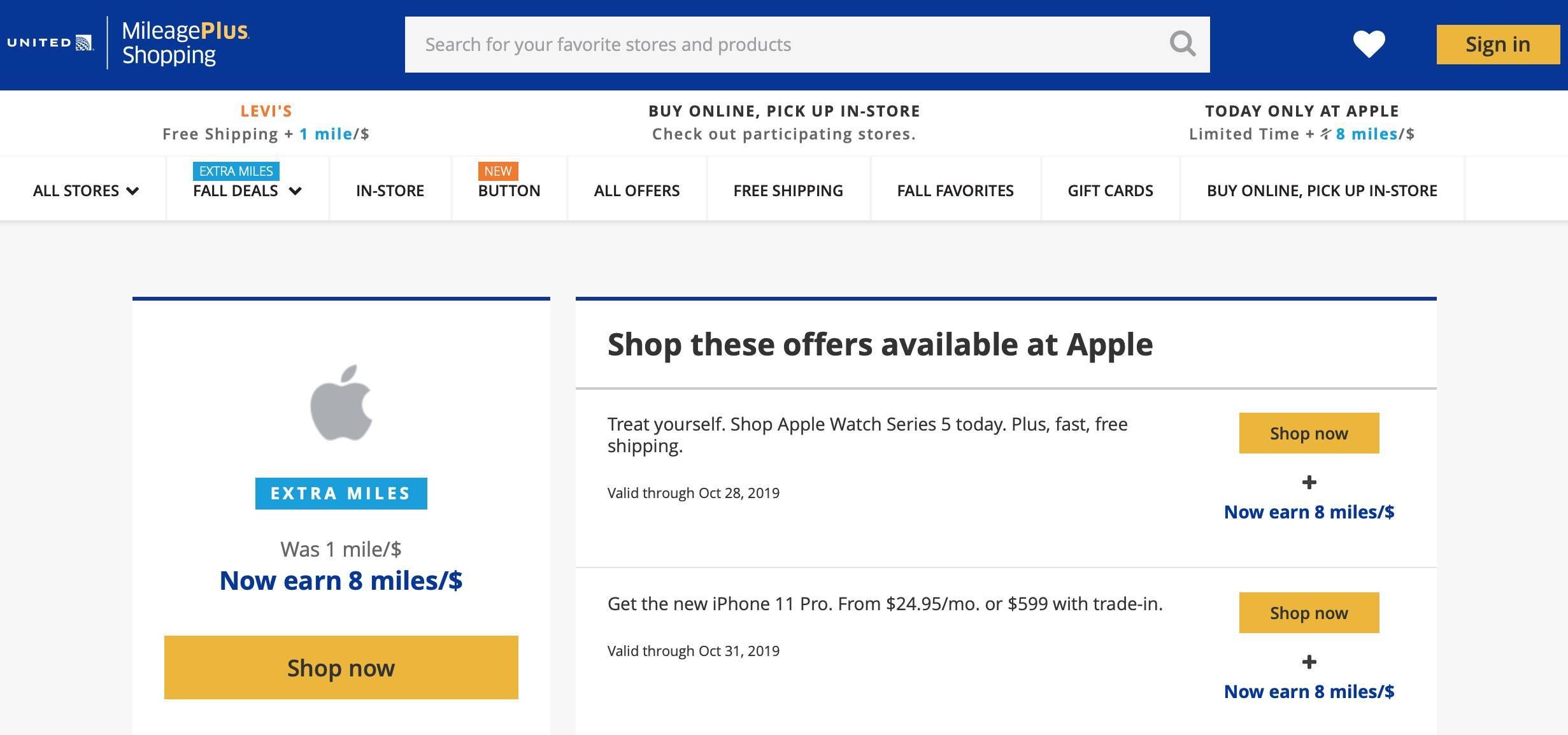
Task: Open the new Button menu item
Action: [x=509, y=190]
